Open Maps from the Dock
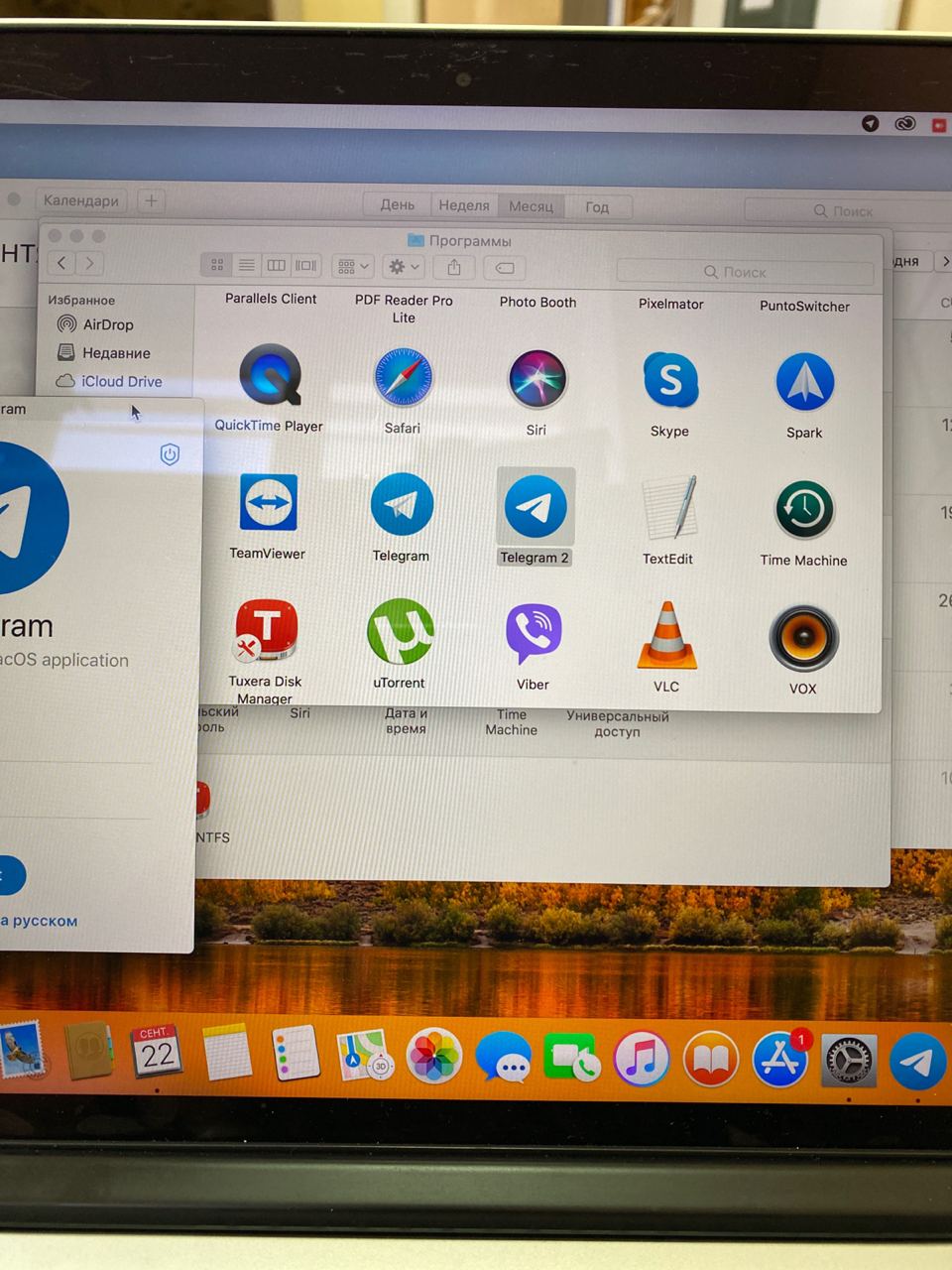Screen dimensions: 952x1270 tap(365, 1055)
